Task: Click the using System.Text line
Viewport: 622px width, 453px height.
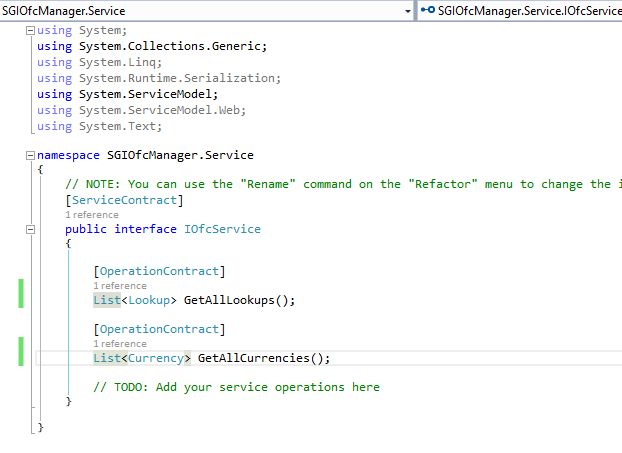Action: pos(100,127)
